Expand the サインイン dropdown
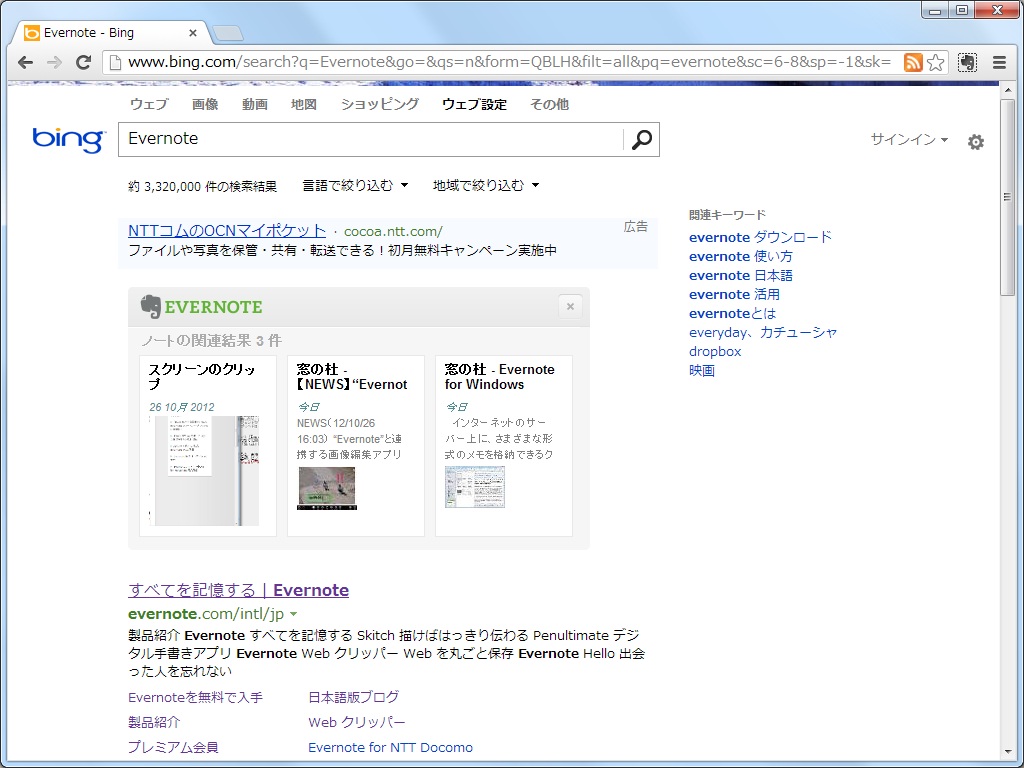Screen dimensions: 1024x768 [906, 141]
